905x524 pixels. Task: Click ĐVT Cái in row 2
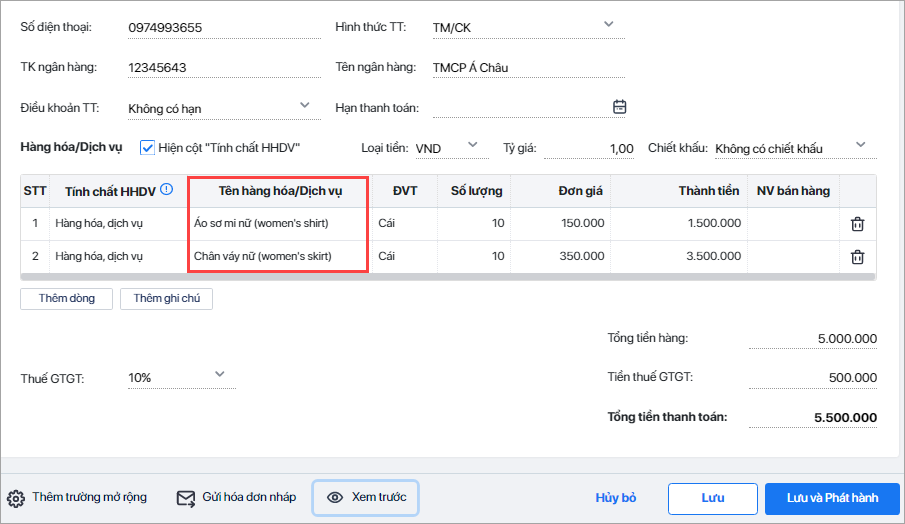(x=405, y=256)
